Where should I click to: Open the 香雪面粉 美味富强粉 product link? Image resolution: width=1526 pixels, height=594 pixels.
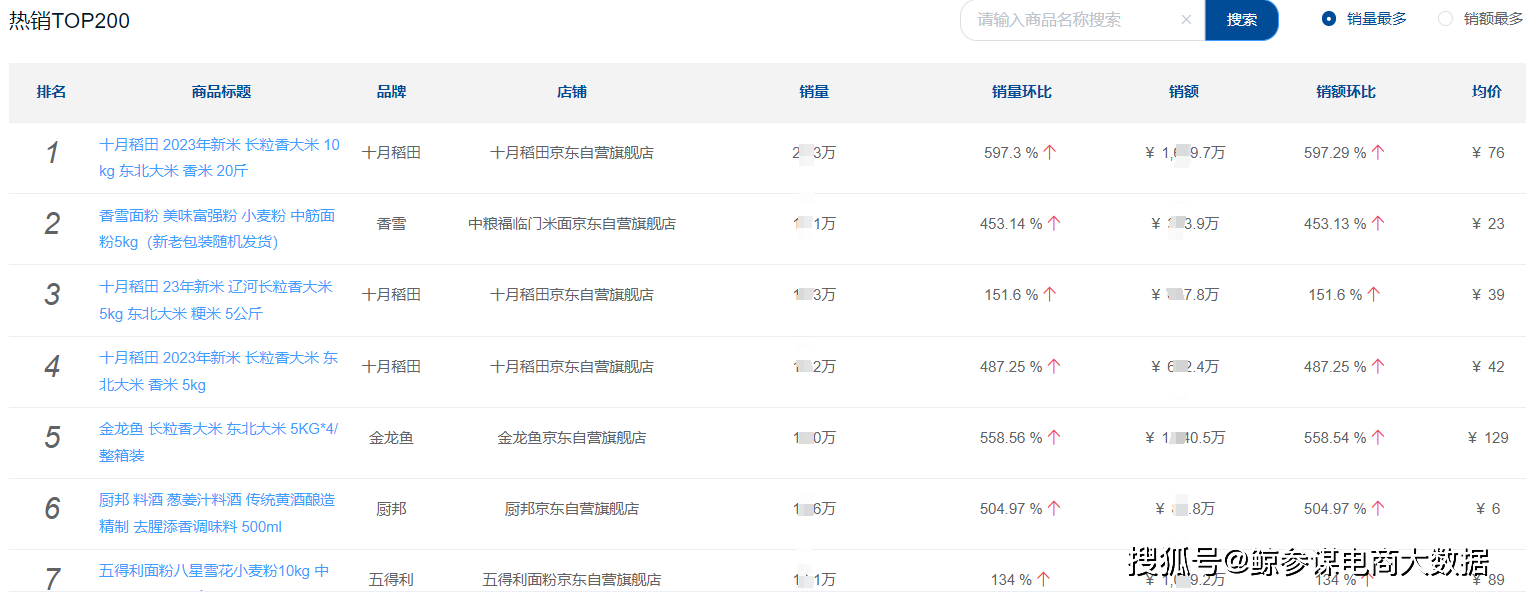(217, 229)
